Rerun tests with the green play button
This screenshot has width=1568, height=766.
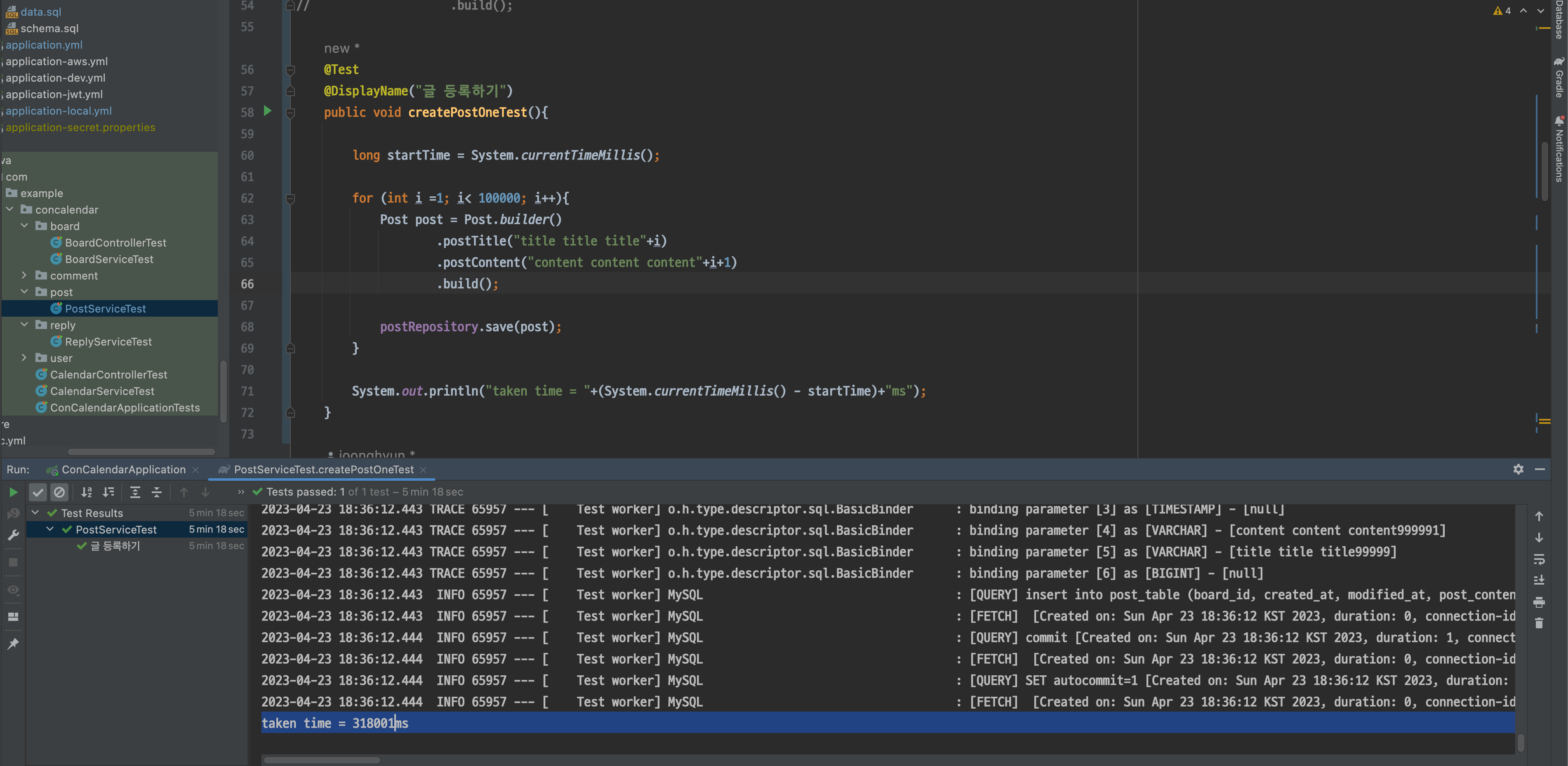pyautogui.click(x=13, y=491)
